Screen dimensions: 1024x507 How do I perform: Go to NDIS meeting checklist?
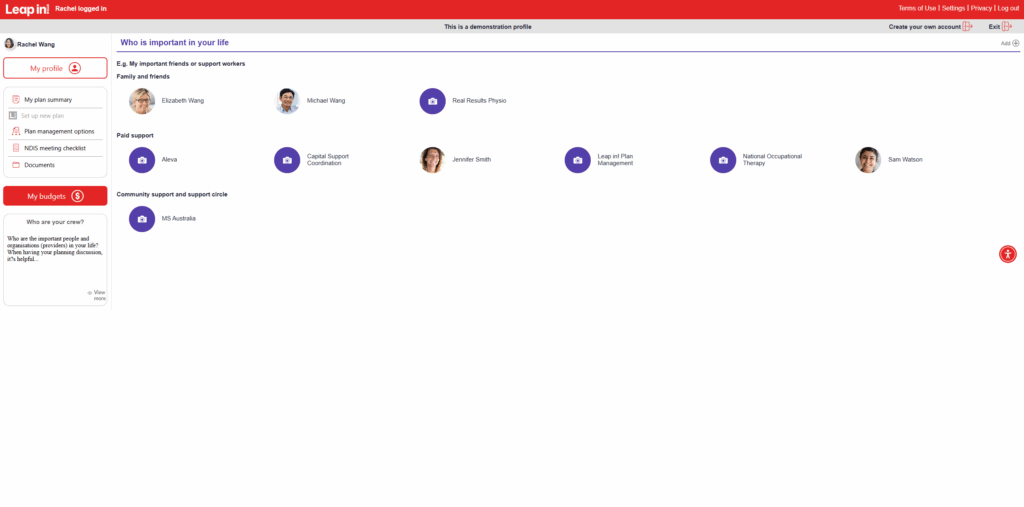point(55,148)
